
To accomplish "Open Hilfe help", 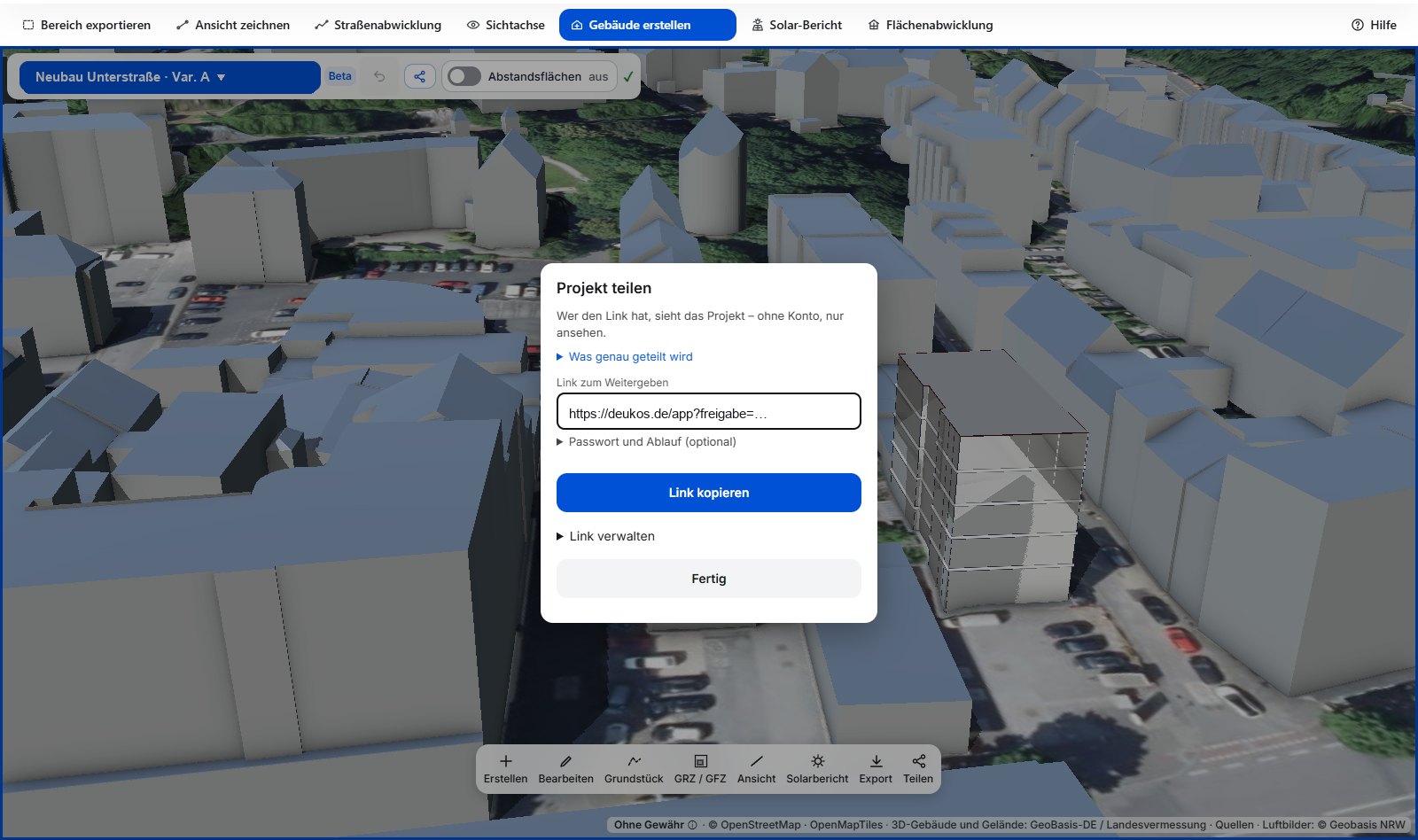I will (1374, 25).
